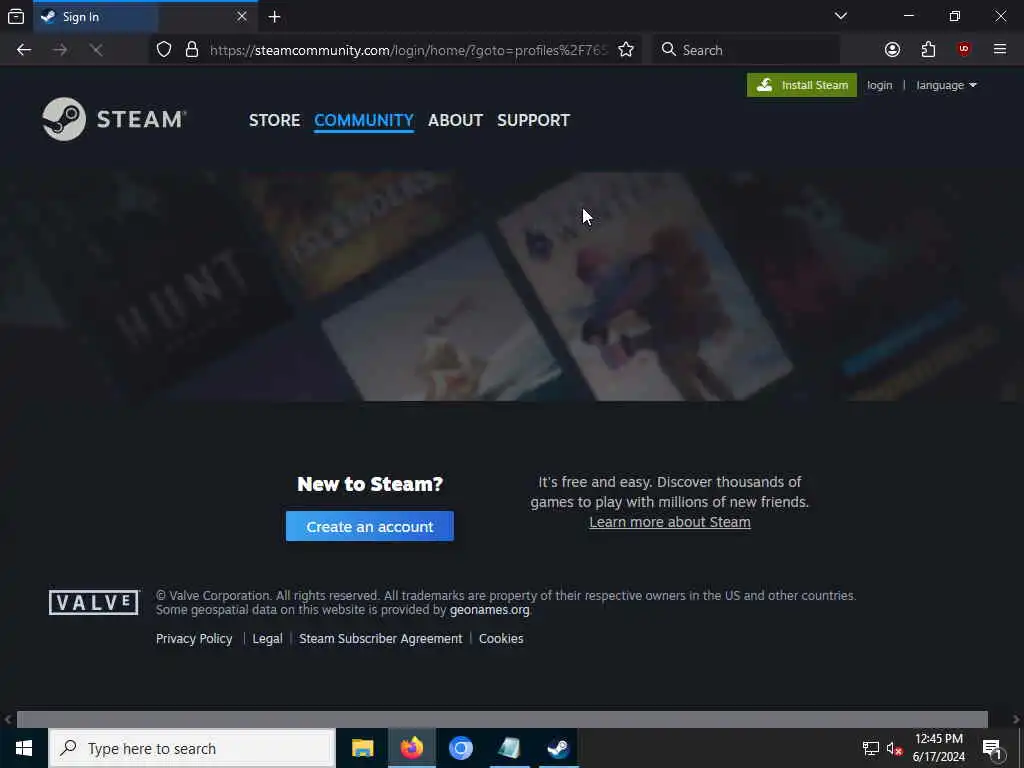The image size is (1024, 768).
Task: Open Learn more about Steam link
Action: [x=669, y=522]
